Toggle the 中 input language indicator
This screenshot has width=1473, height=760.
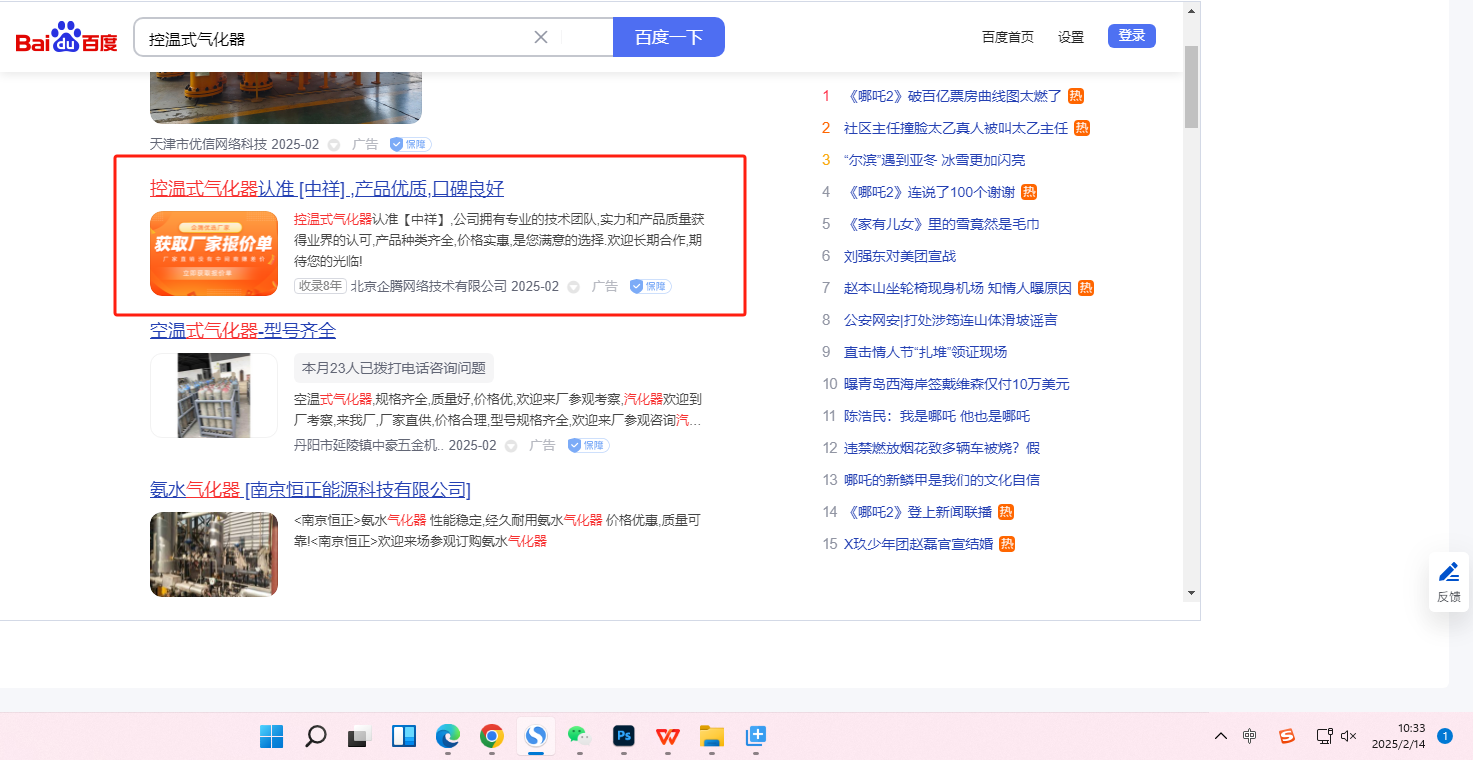click(1250, 737)
